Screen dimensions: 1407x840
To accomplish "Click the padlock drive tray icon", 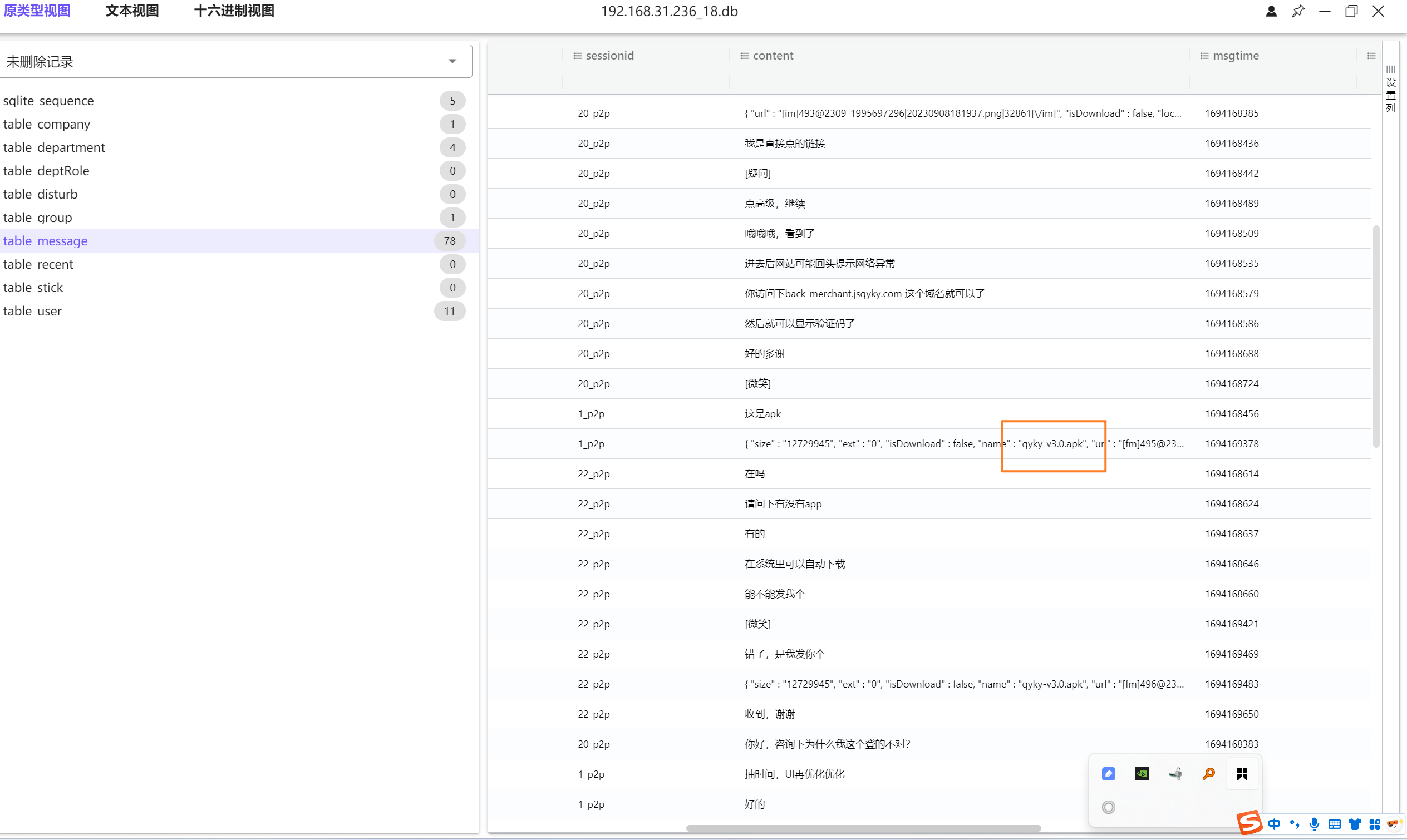I will pyautogui.click(x=1175, y=774).
